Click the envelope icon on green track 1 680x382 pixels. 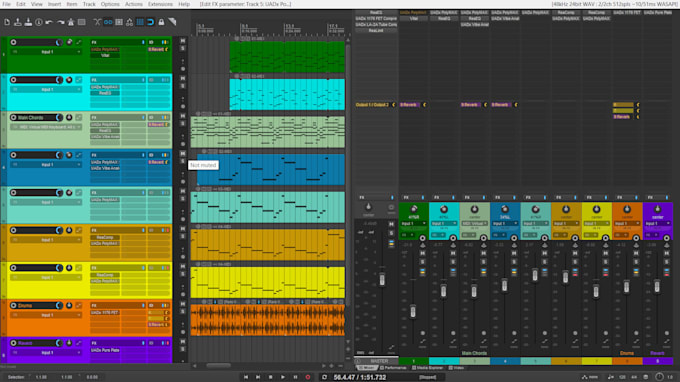79,42
